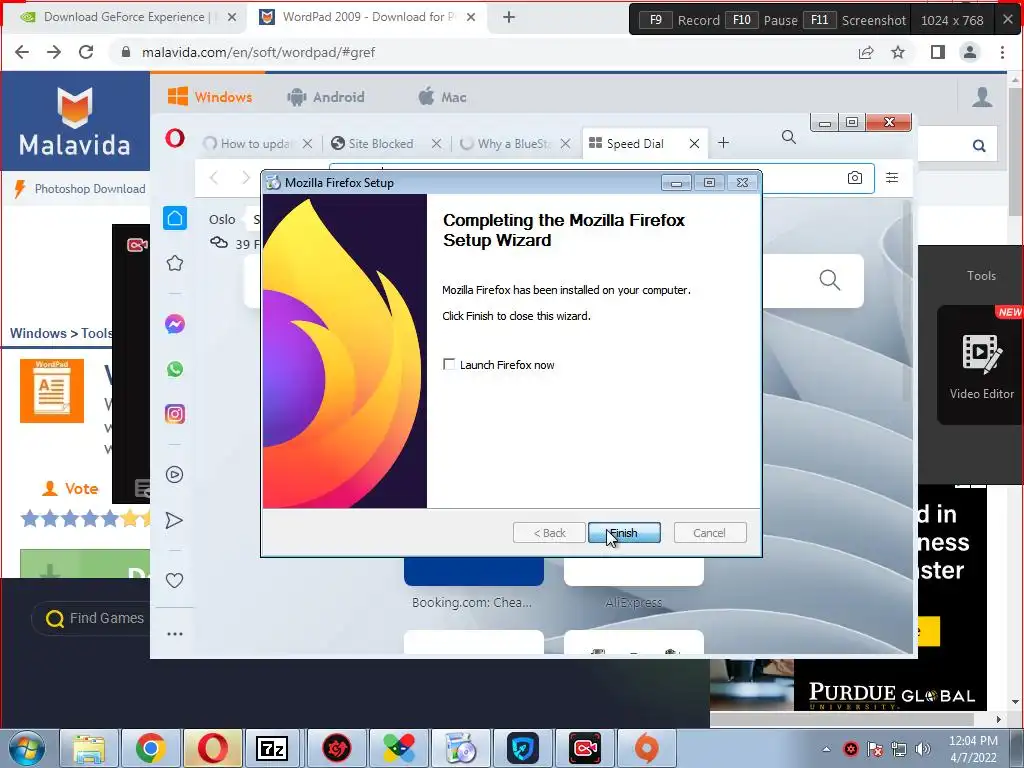Click Opera snapshot camera icon
The image size is (1024, 768).
854,178
